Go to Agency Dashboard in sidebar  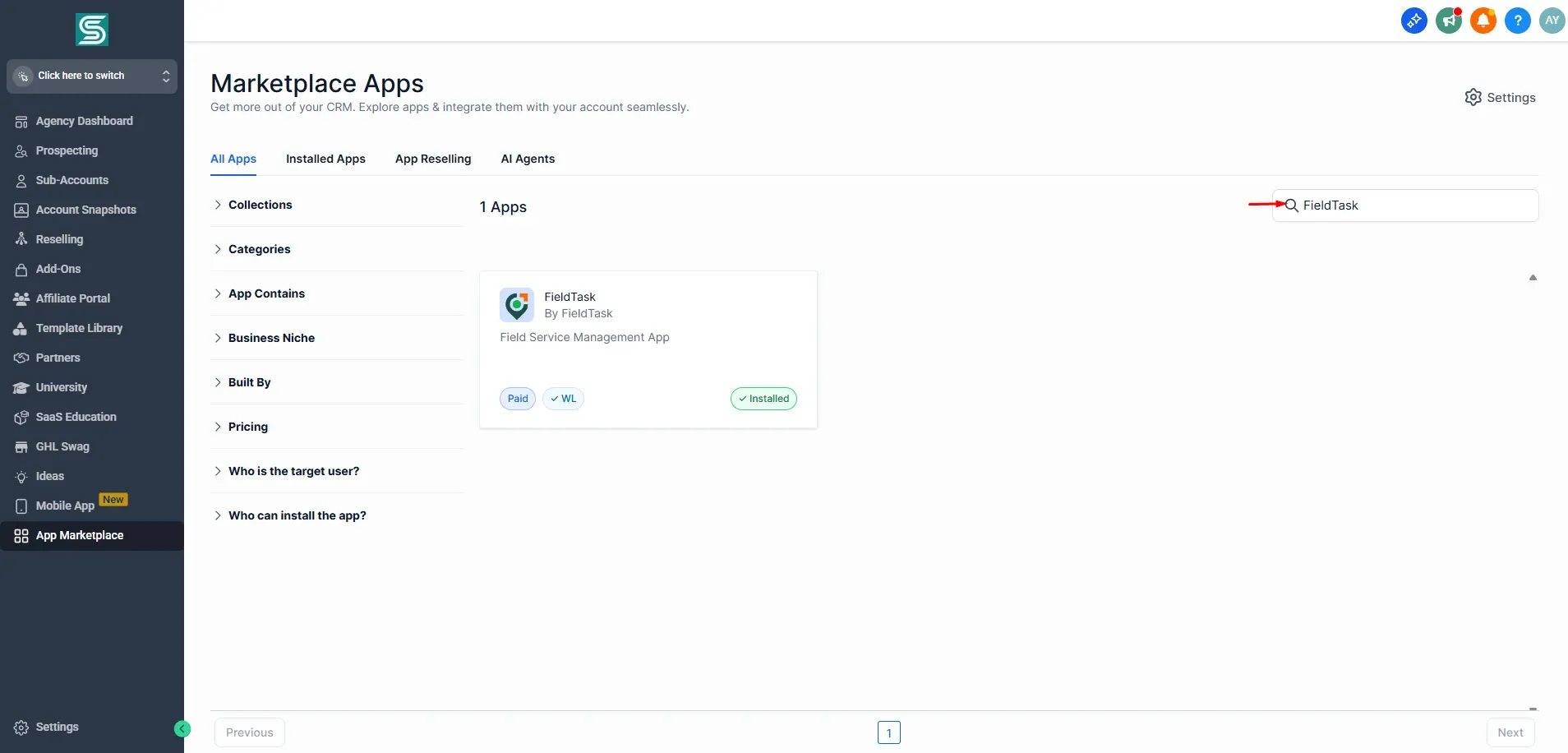84,121
